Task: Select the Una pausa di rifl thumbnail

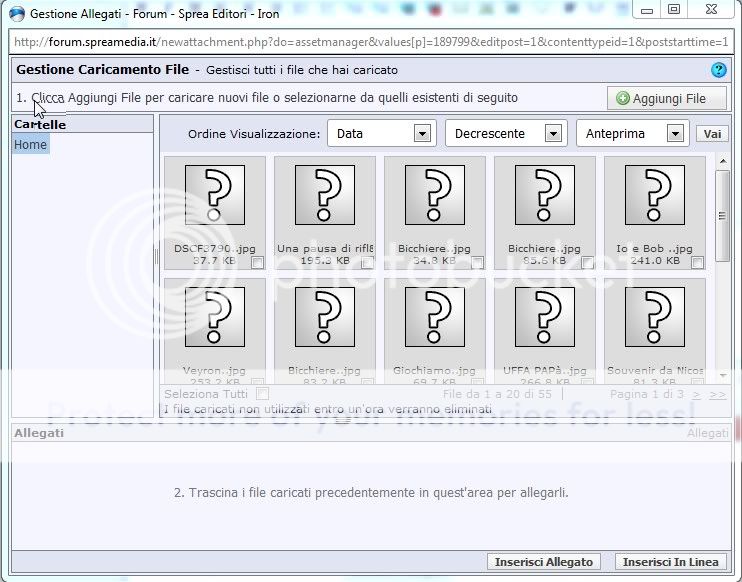Action: tap(324, 196)
